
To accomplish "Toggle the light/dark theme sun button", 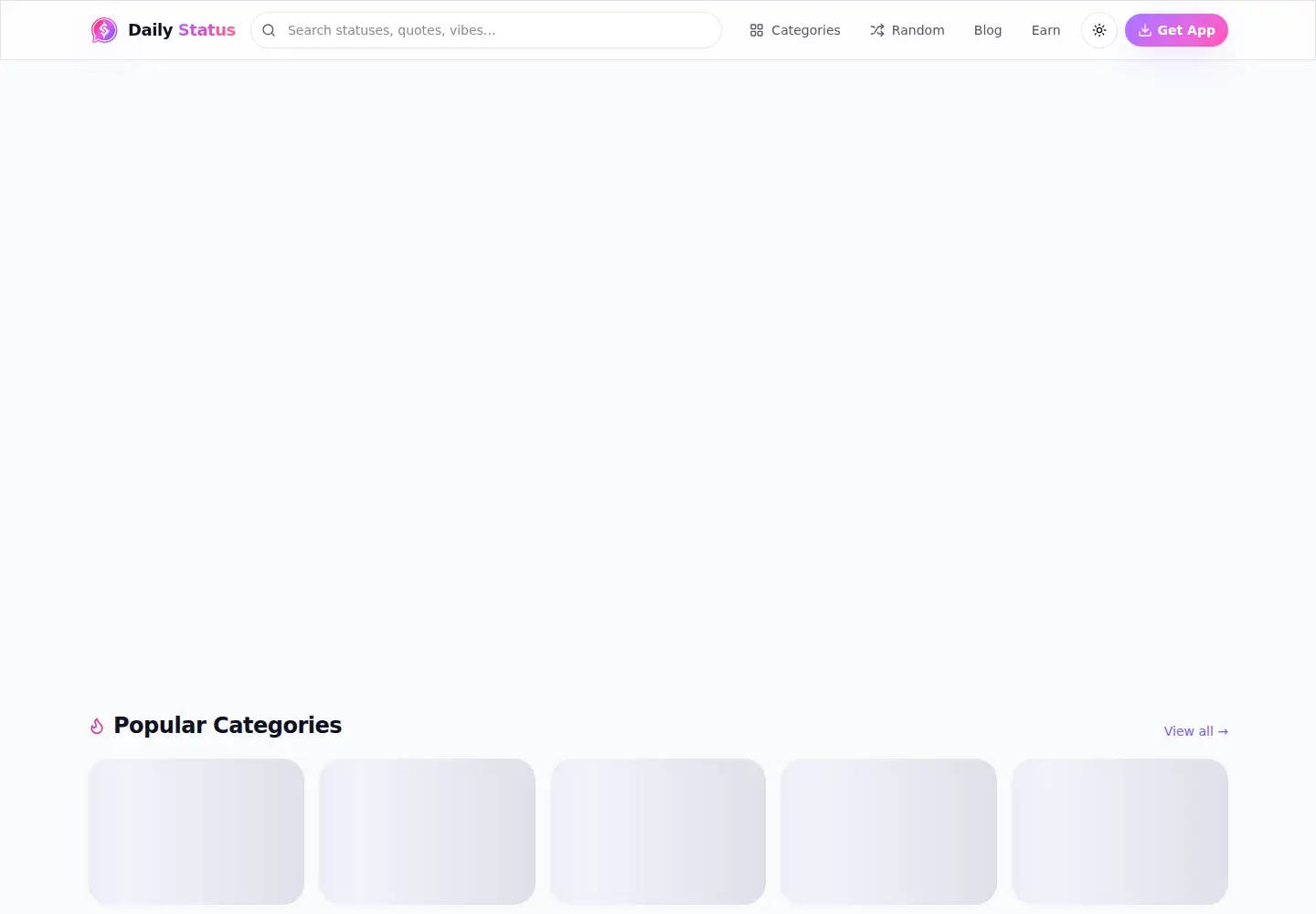I will [1099, 30].
